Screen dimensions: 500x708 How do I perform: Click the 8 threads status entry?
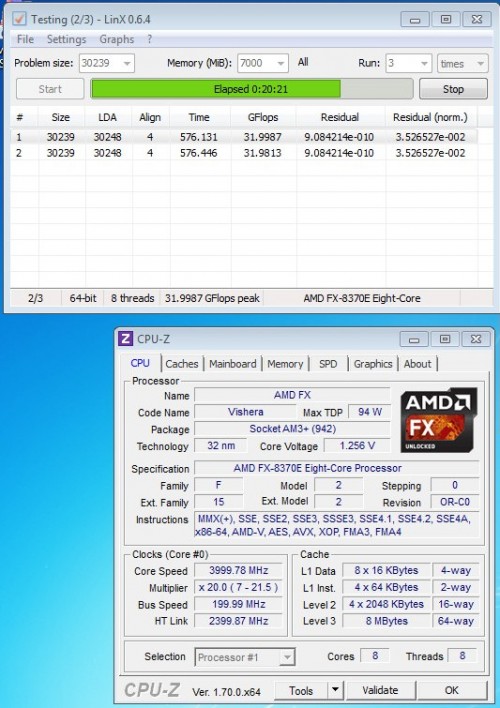coord(132,298)
